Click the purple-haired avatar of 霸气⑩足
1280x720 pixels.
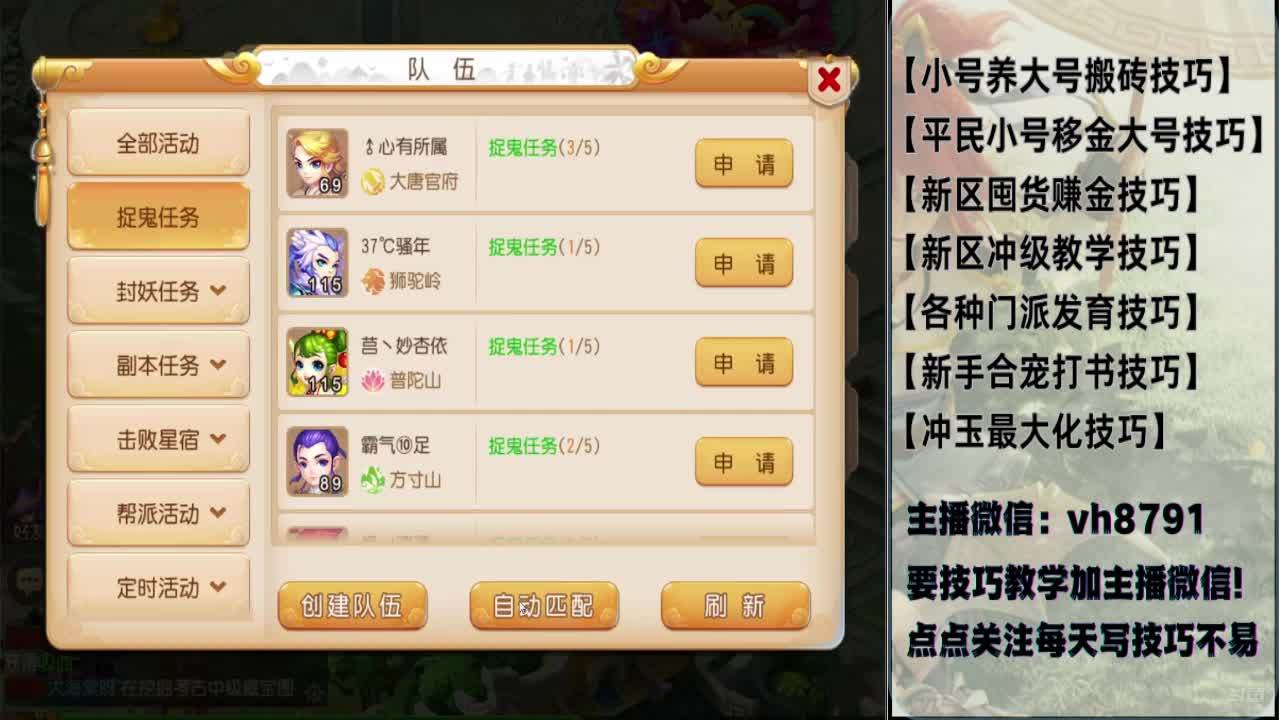pyautogui.click(x=317, y=461)
